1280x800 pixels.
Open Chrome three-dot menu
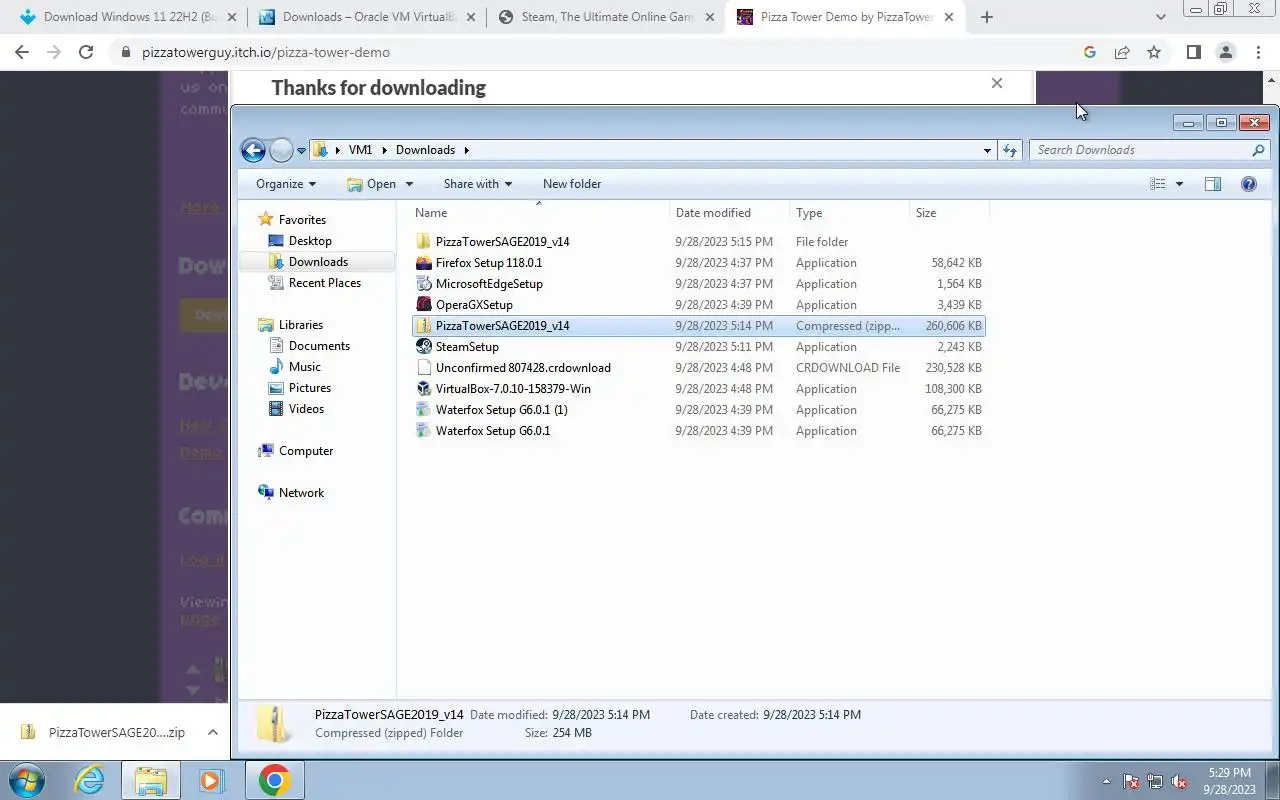(x=1257, y=52)
